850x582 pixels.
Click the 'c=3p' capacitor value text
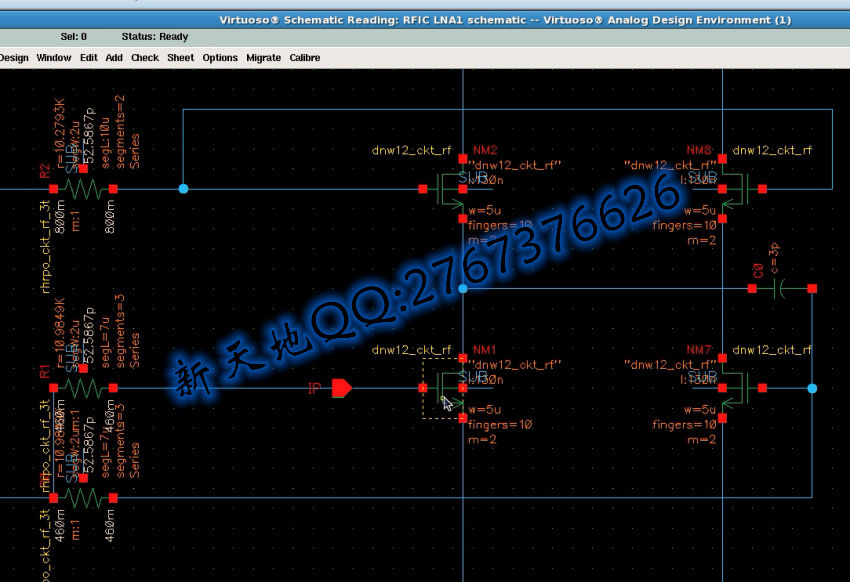coord(774,258)
